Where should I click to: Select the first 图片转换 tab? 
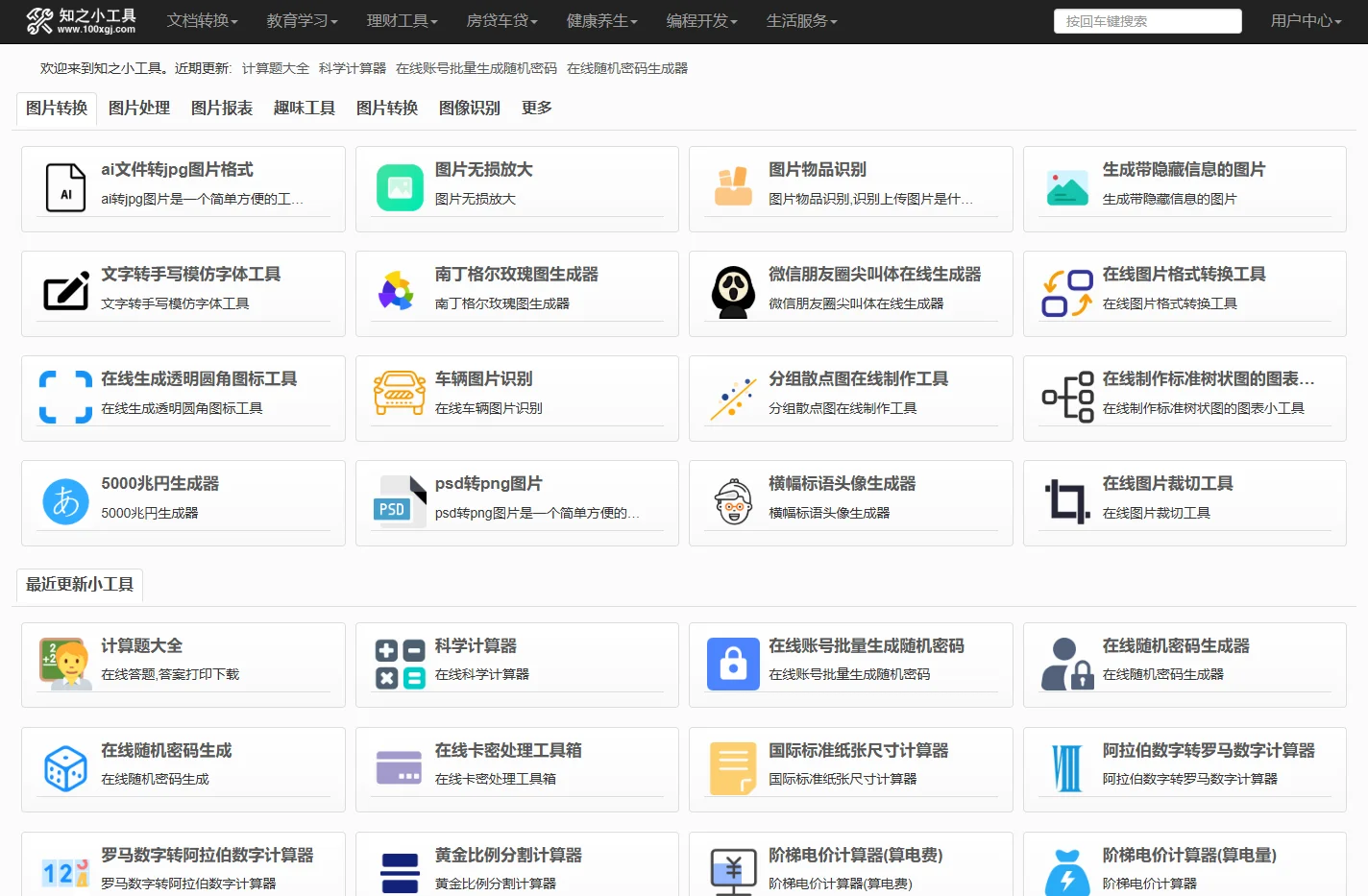click(x=57, y=109)
